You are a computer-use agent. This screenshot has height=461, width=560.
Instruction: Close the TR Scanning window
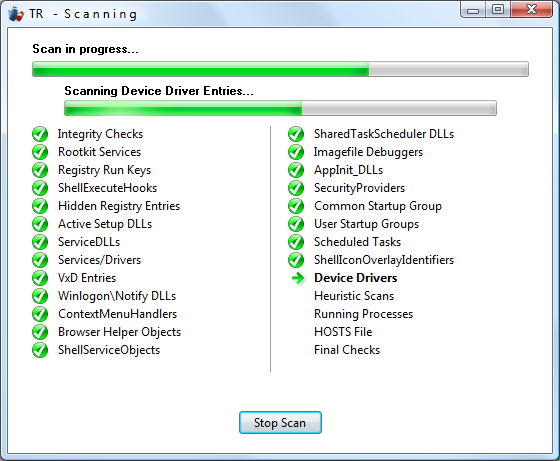[x=531, y=10]
